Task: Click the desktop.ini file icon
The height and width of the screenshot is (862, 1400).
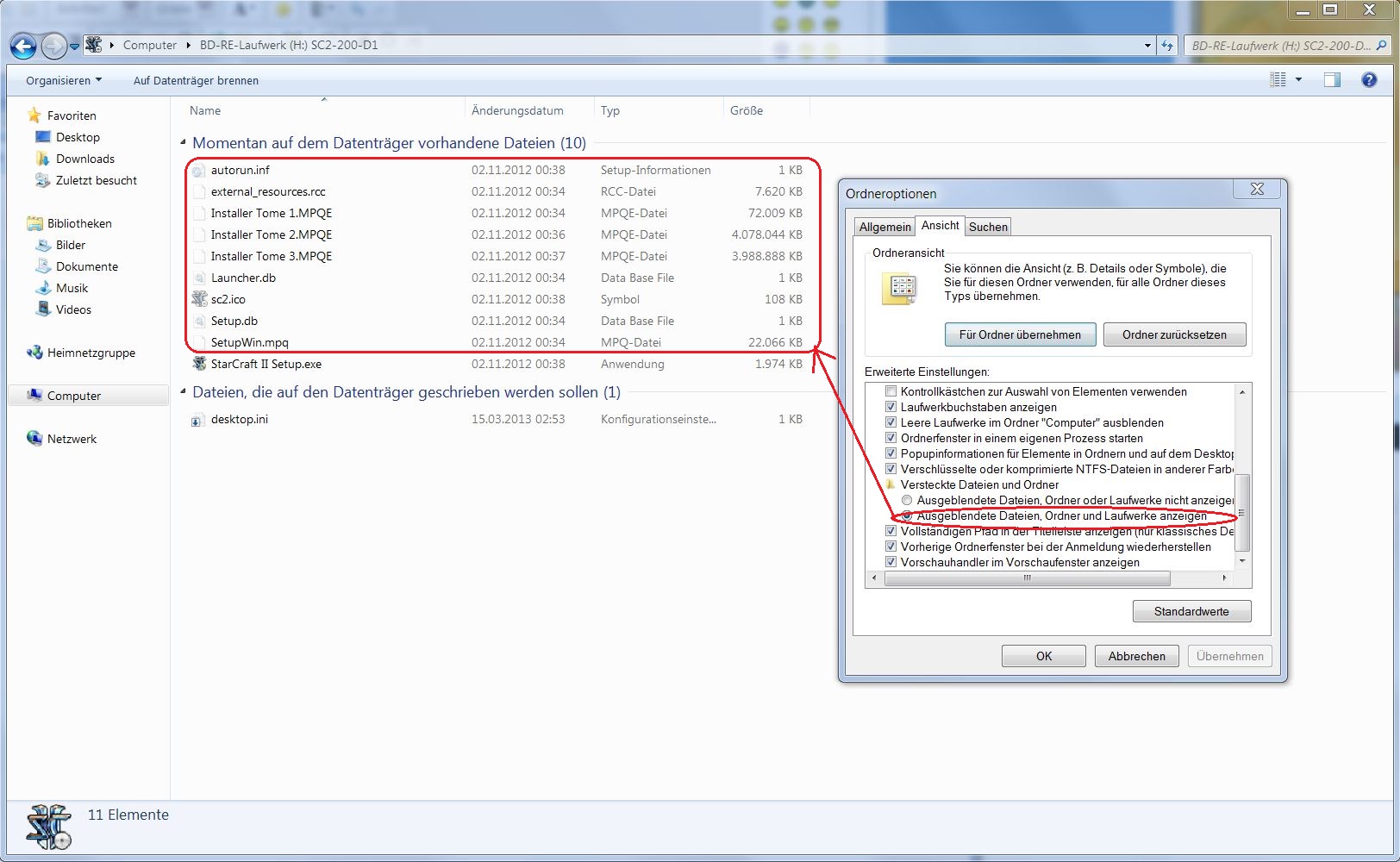Action: click(x=198, y=420)
